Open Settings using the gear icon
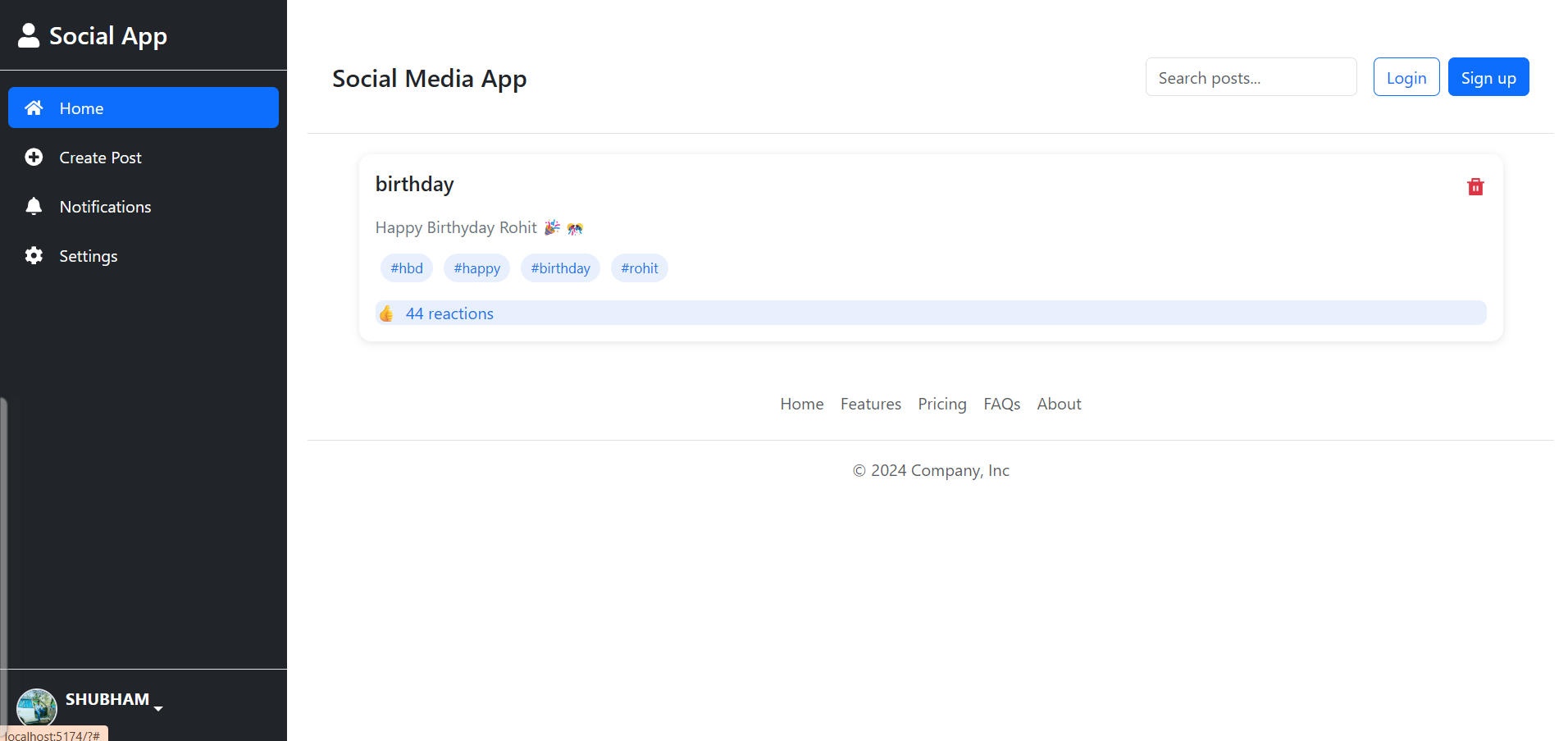Viewport: 1568px width, 741px height. click(x=34, y=255)
